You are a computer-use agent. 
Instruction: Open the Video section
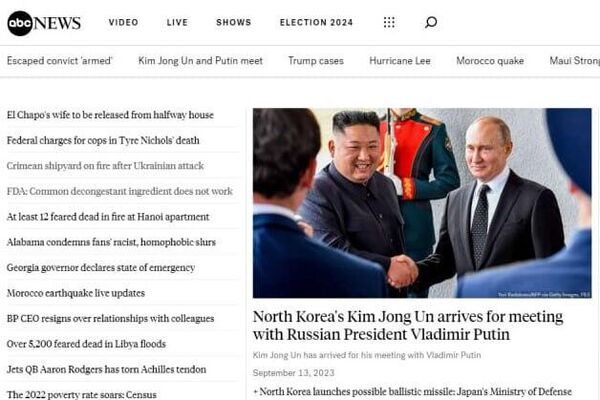[x=123, y=22]
